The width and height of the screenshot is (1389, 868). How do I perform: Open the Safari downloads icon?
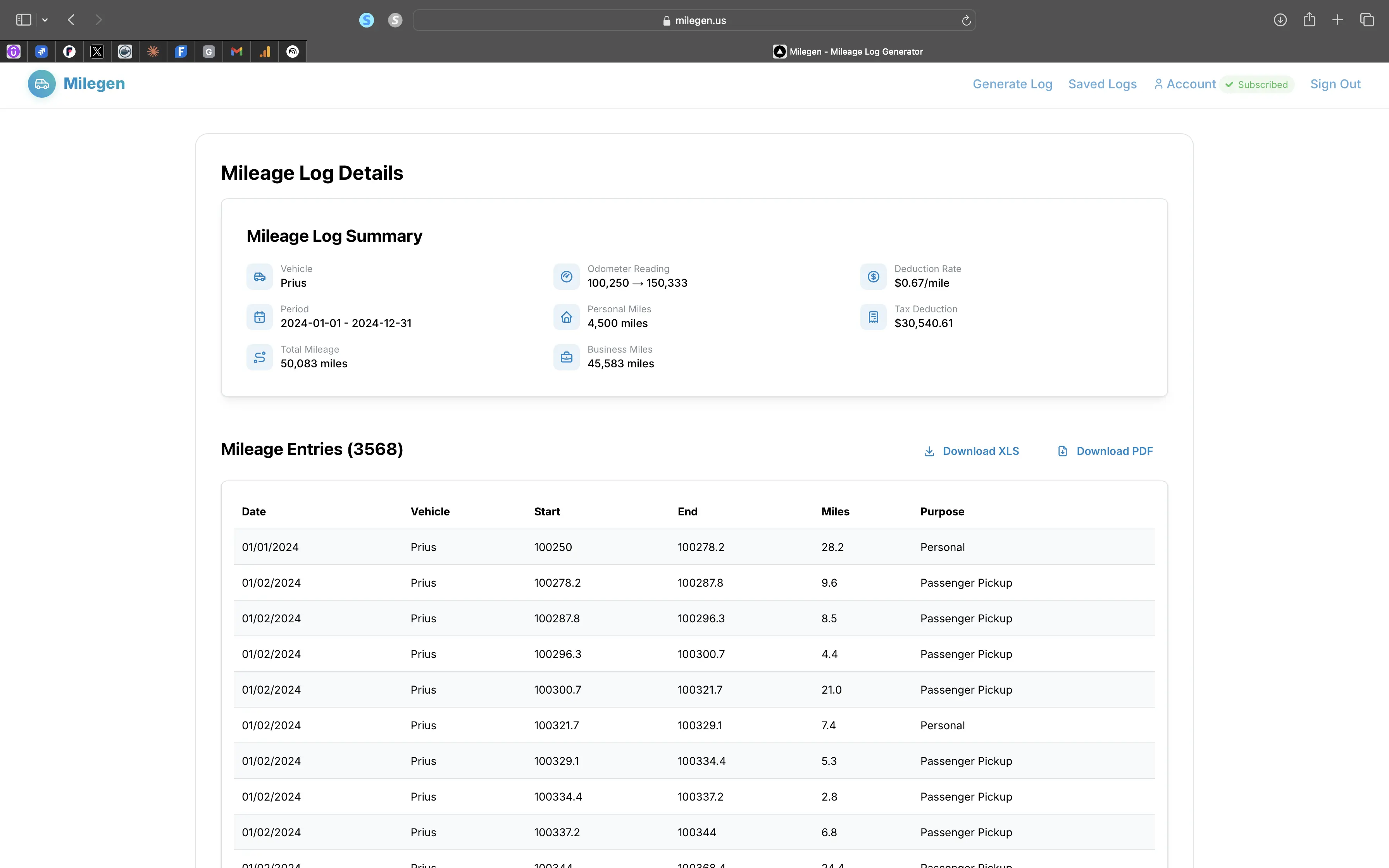(x=1280, y=20)
